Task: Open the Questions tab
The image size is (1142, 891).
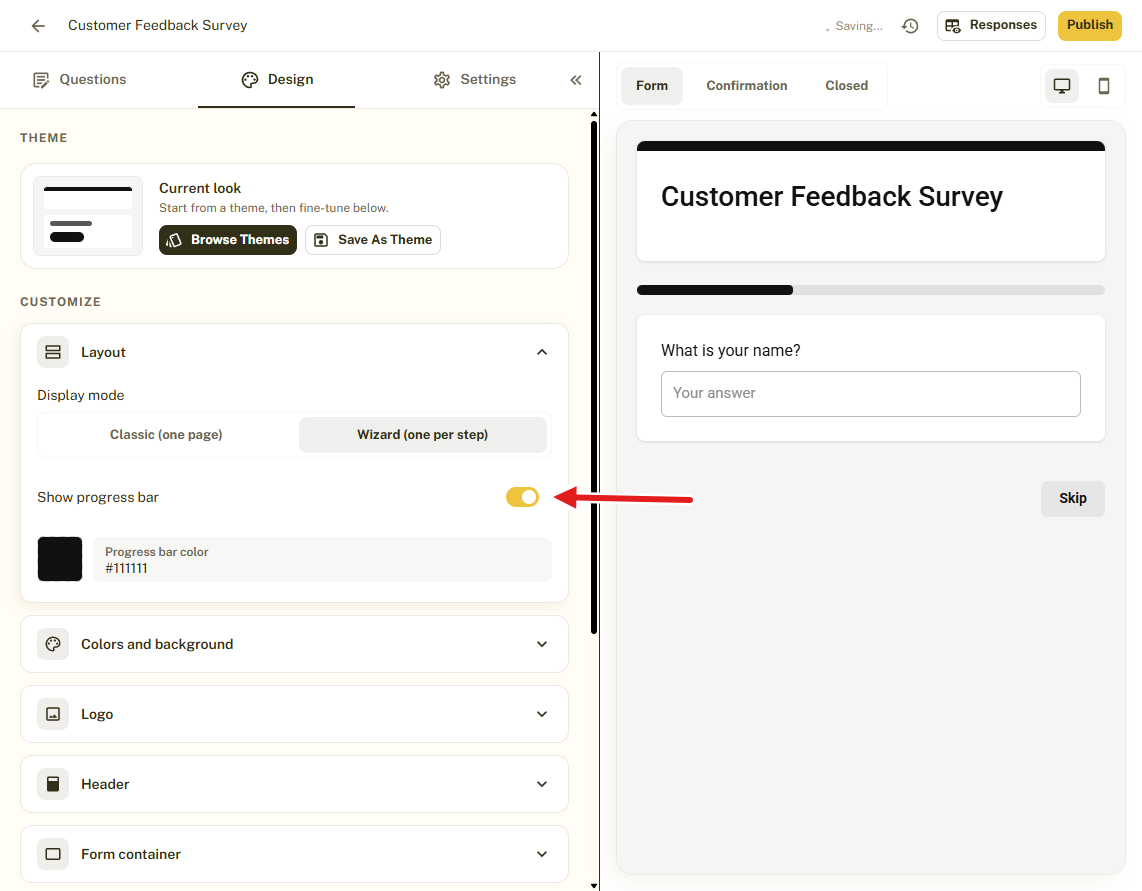Action: [79, 79]
